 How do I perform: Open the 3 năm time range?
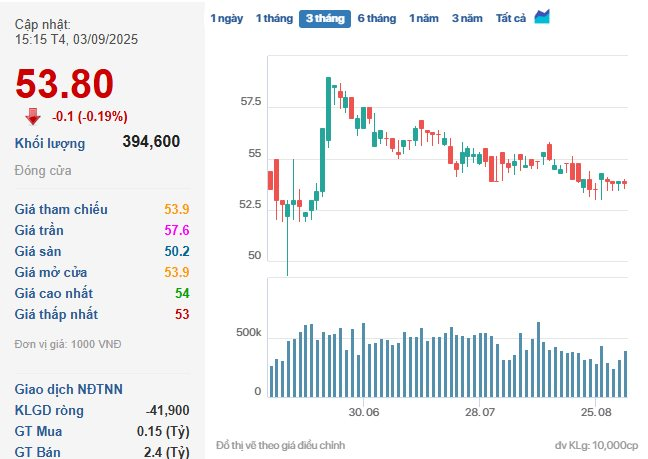tap(466, 19)
